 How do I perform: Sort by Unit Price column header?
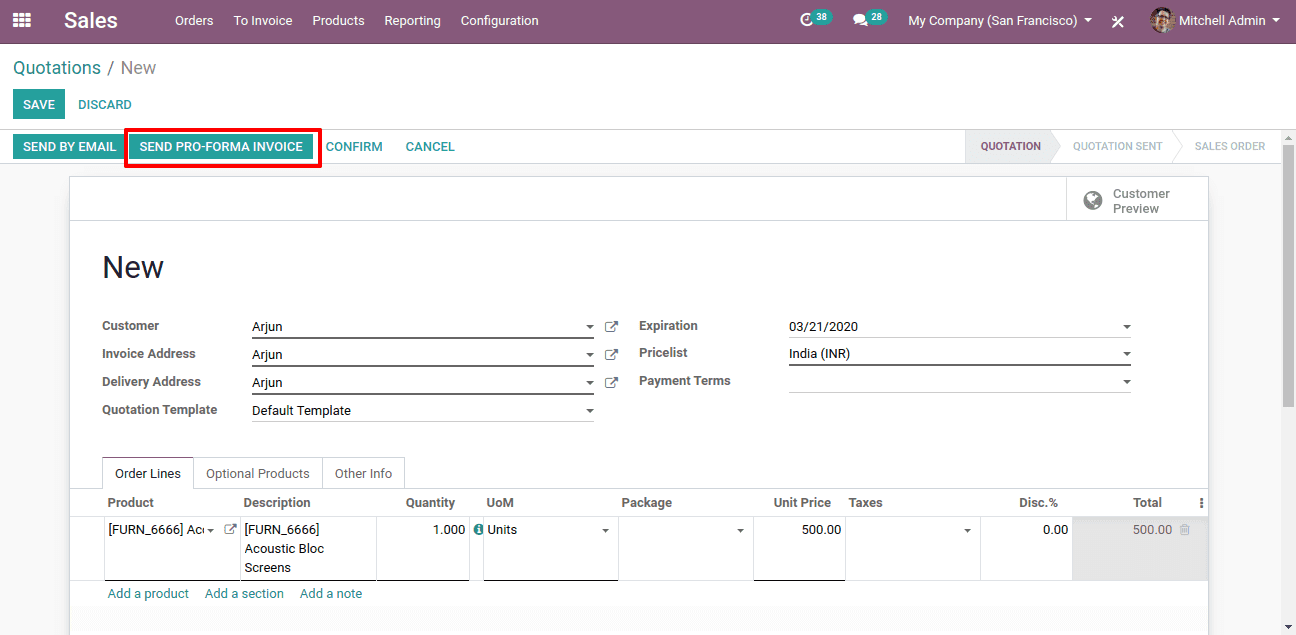tap(802, 503)
